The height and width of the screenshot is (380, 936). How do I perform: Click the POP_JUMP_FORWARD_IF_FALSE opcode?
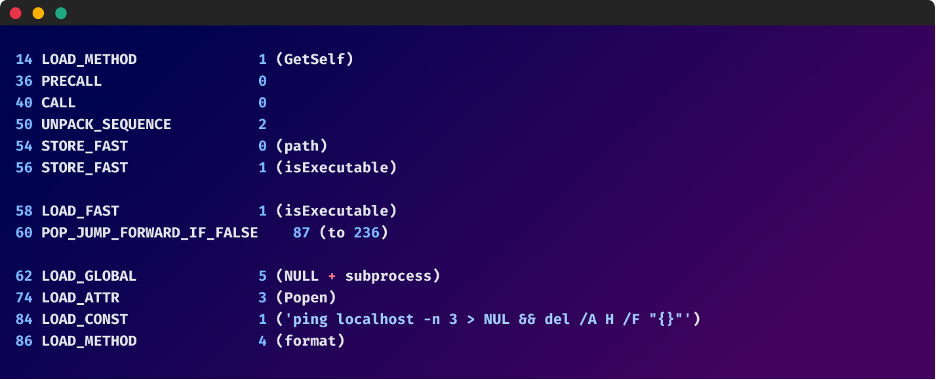(x=149, y=233)
